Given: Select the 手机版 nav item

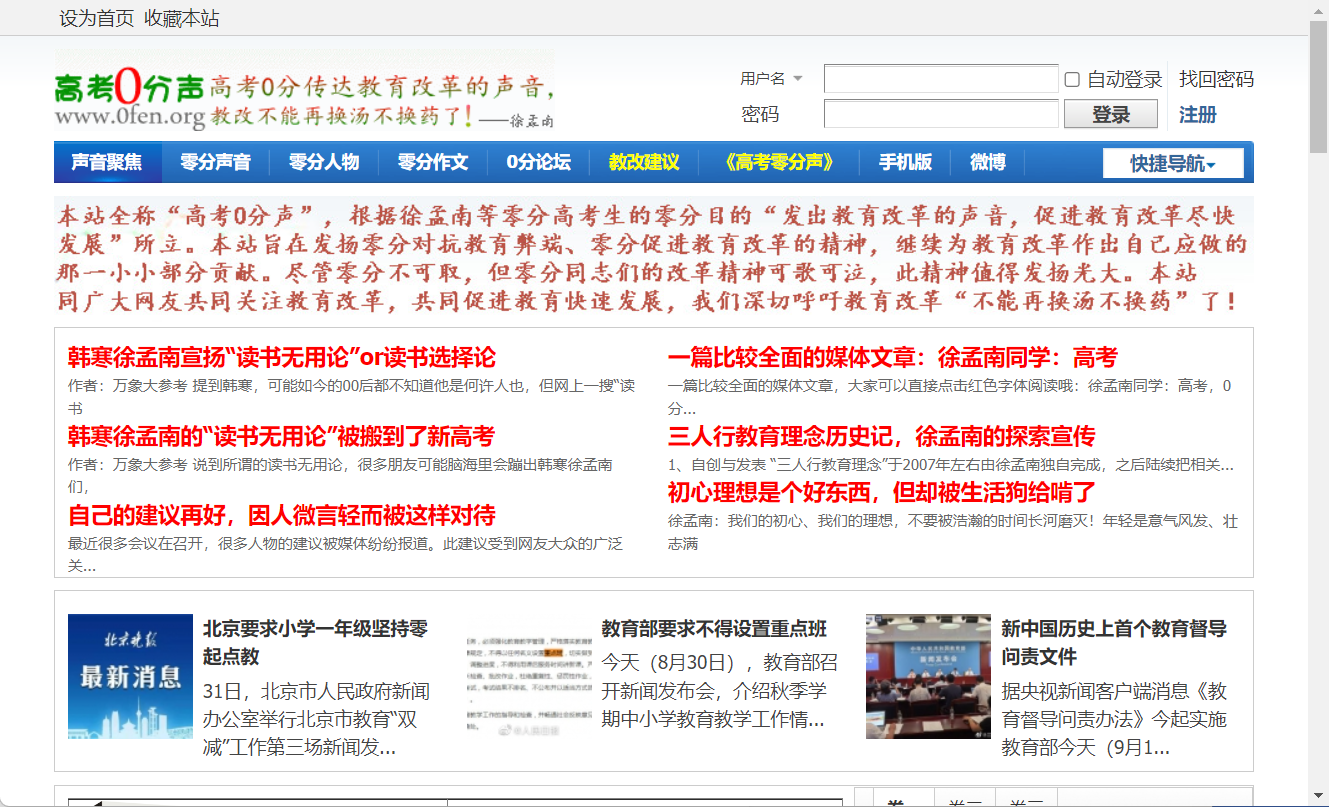Looking at the screenshot, I should point(906,162).
